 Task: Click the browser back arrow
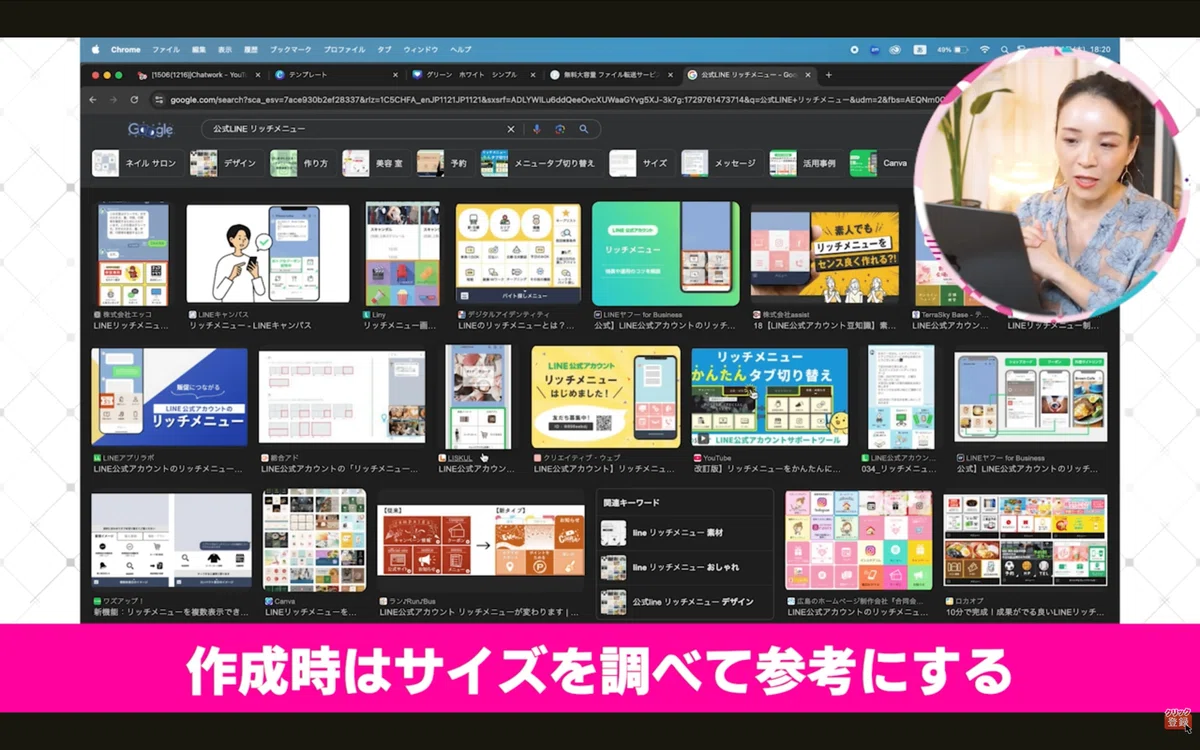pyautogui.click(x=93, y=100)
